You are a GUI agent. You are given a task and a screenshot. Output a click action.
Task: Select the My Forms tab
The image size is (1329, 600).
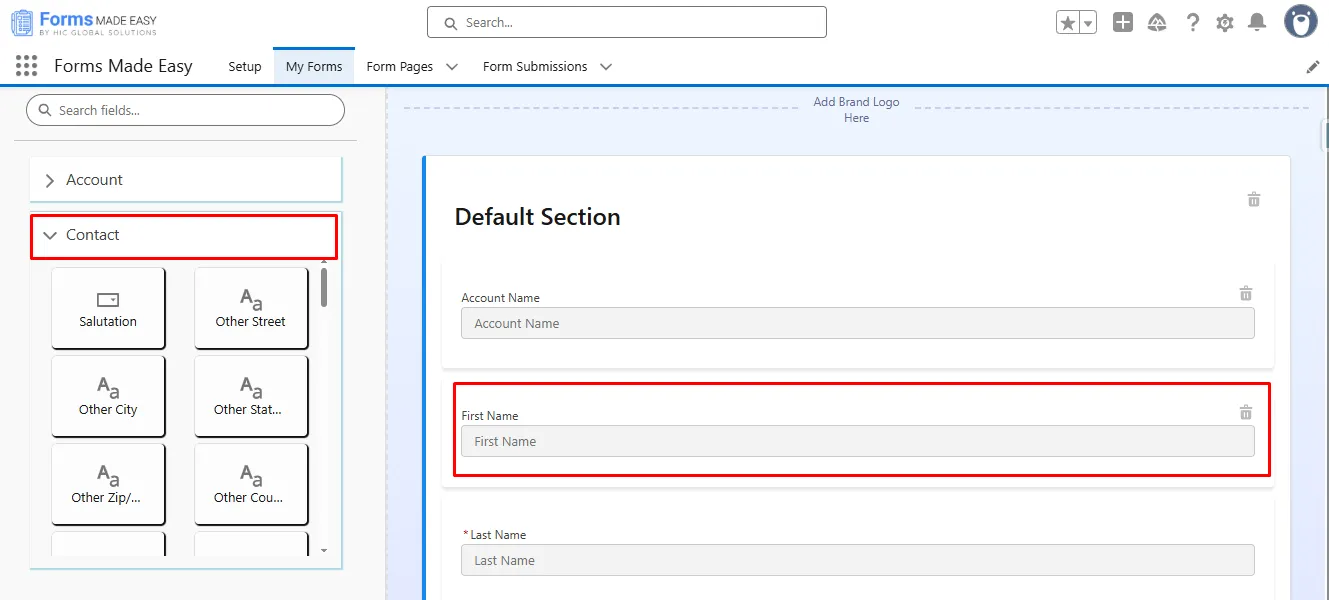[314, 67]
